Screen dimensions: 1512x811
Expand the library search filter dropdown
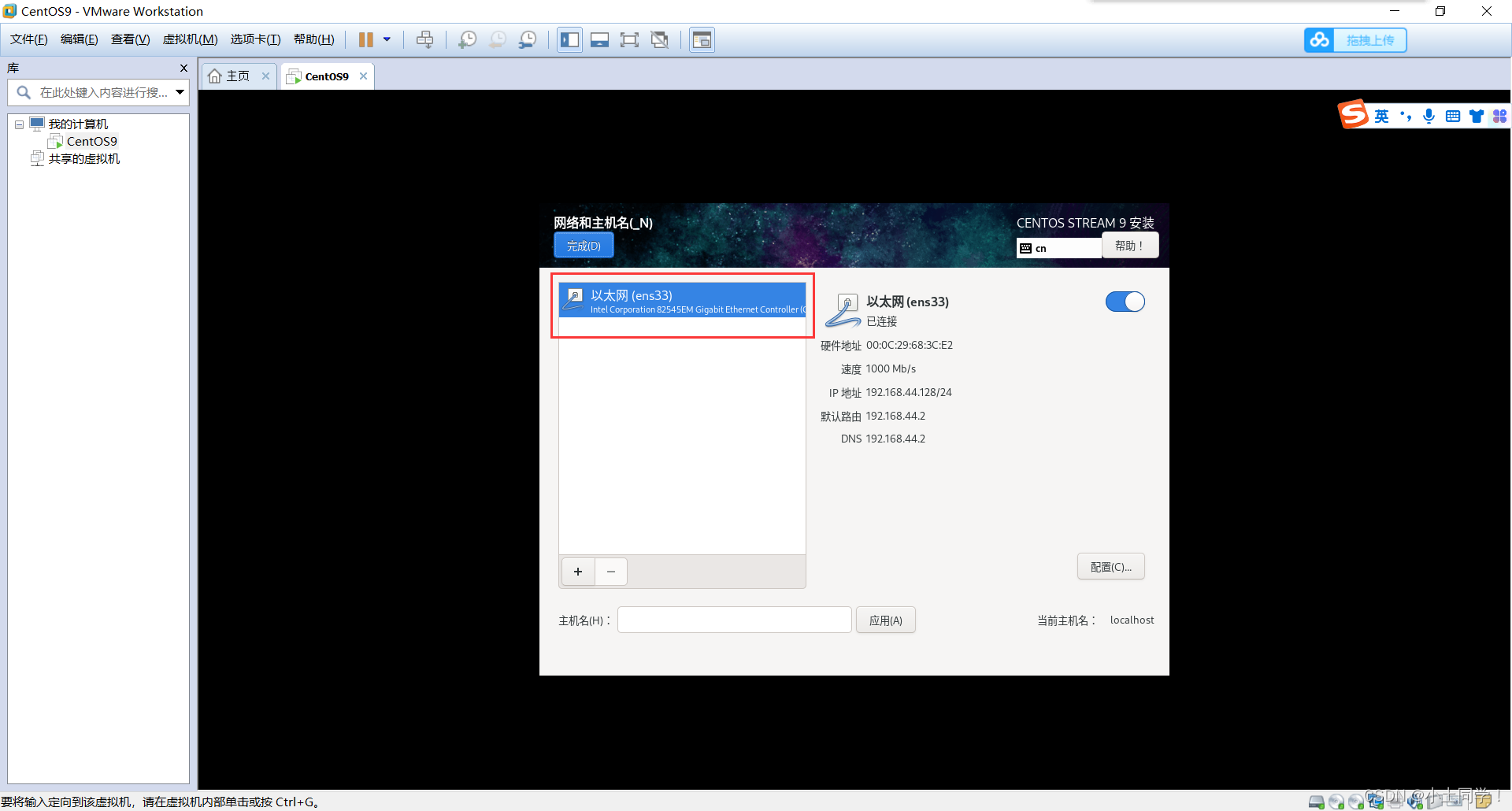point(180,93)
